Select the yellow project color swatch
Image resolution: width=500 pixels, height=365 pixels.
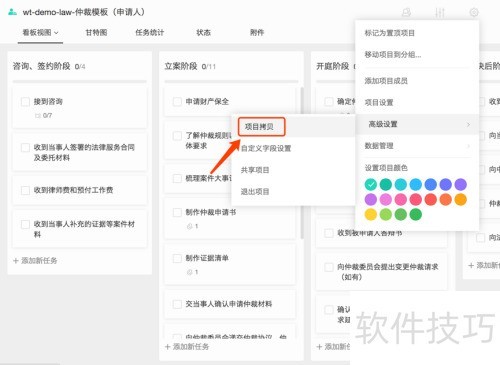click(371, 215)
